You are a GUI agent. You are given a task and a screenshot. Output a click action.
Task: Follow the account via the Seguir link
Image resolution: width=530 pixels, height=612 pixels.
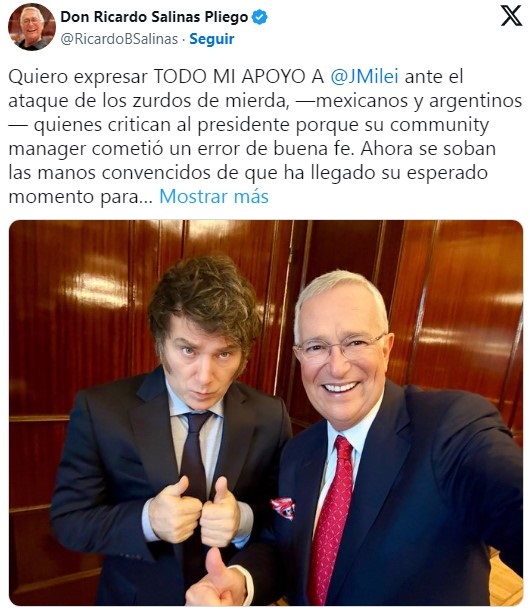(x=212, y=39)
